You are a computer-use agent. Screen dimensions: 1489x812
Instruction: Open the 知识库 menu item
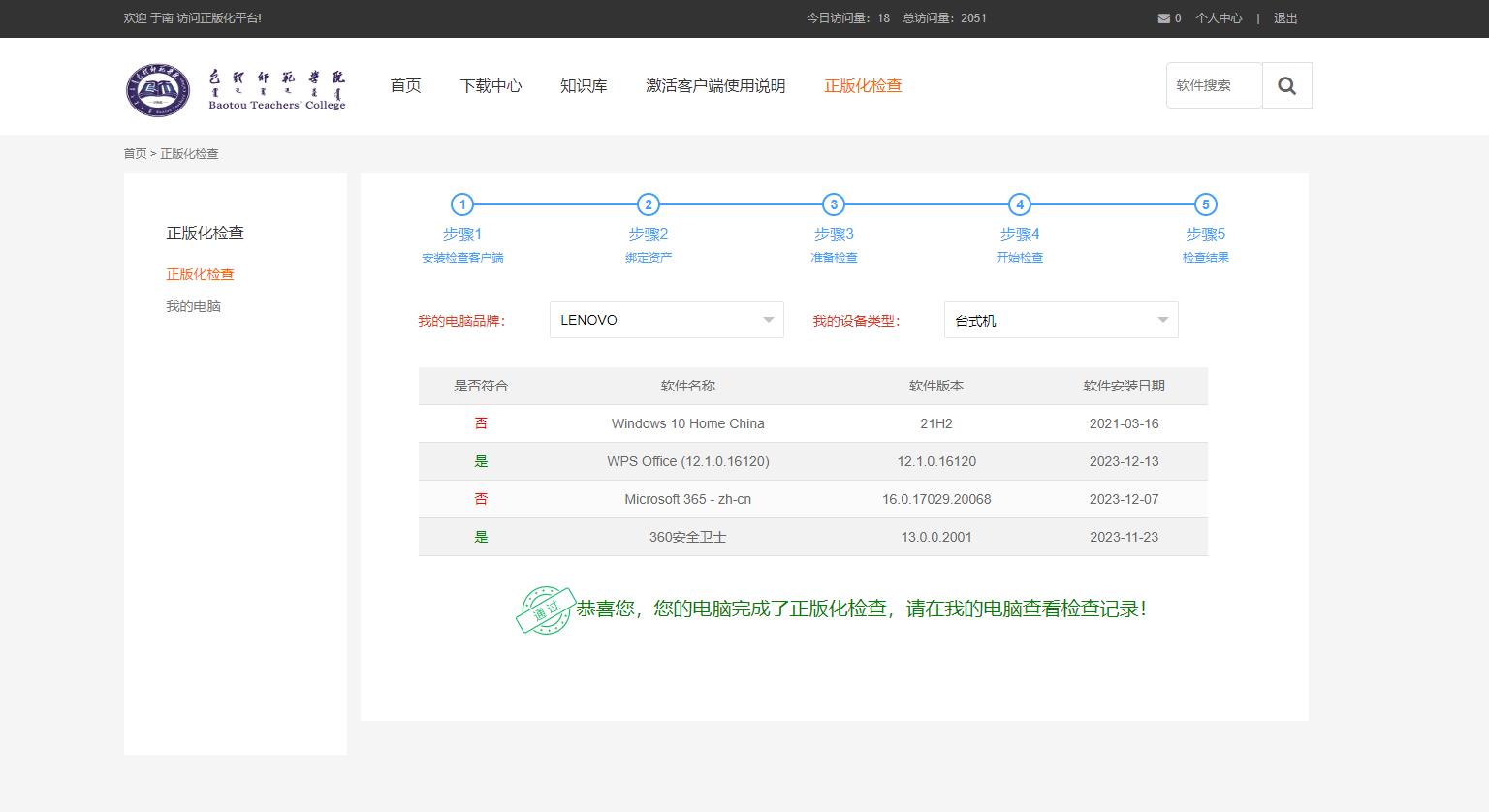click(584, 86)
